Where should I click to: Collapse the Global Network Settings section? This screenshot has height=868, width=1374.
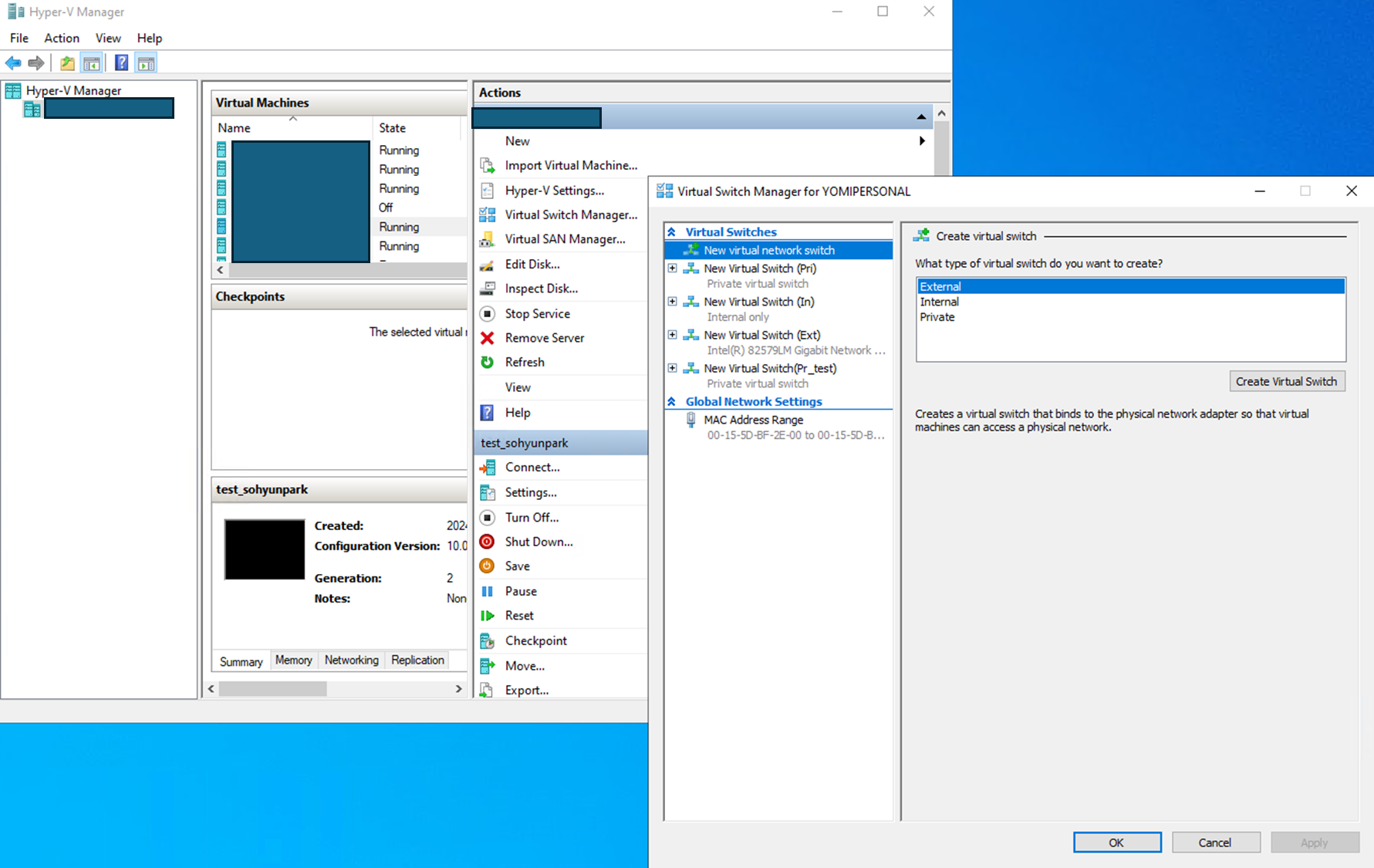[672, 402]
